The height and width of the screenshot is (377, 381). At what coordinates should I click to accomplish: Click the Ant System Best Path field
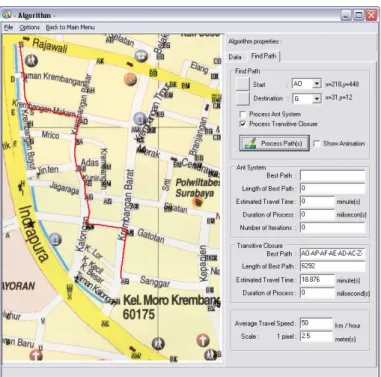332,176
